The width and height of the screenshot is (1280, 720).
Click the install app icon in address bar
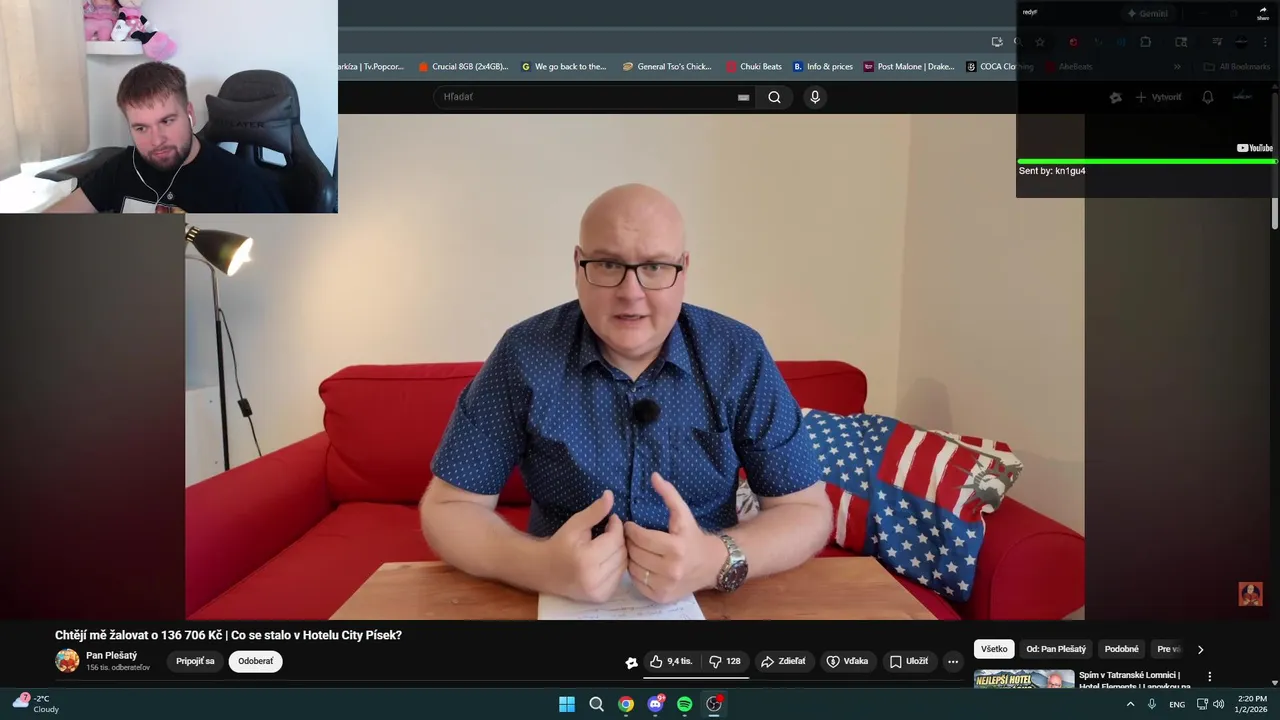click(997, 42)
